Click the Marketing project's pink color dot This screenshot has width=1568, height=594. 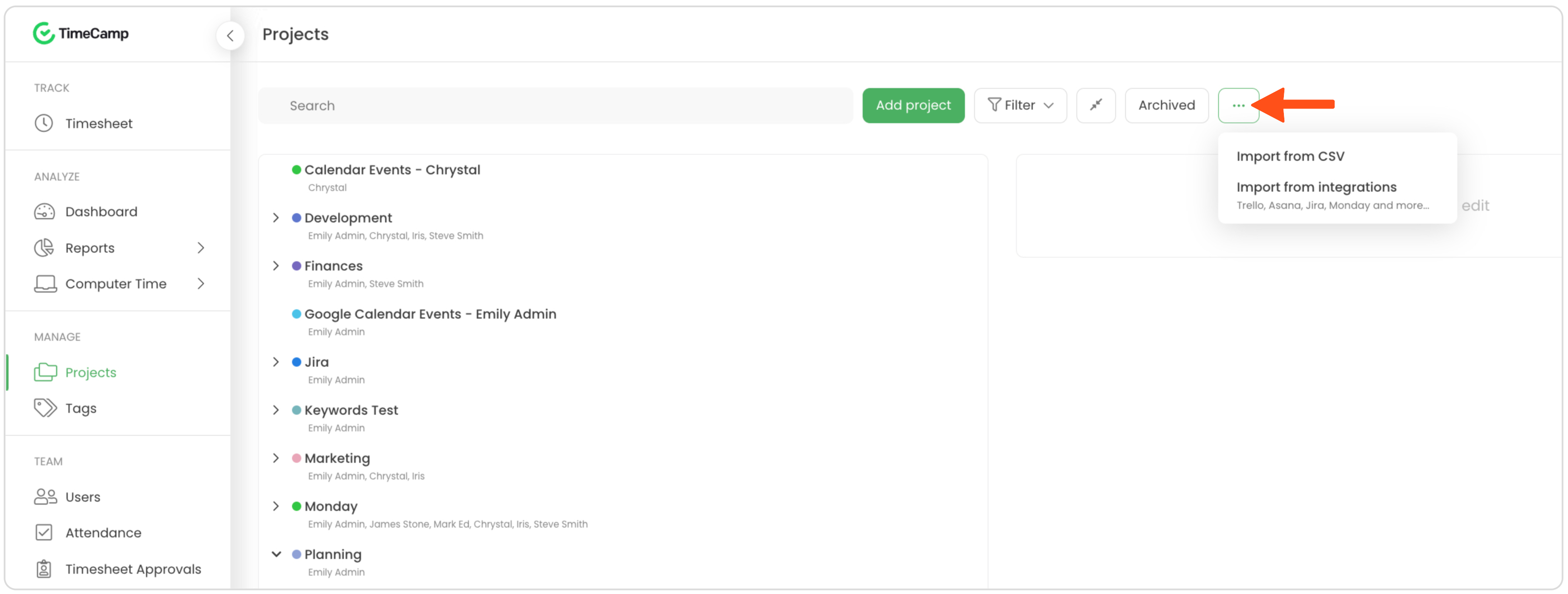[296, 458]
